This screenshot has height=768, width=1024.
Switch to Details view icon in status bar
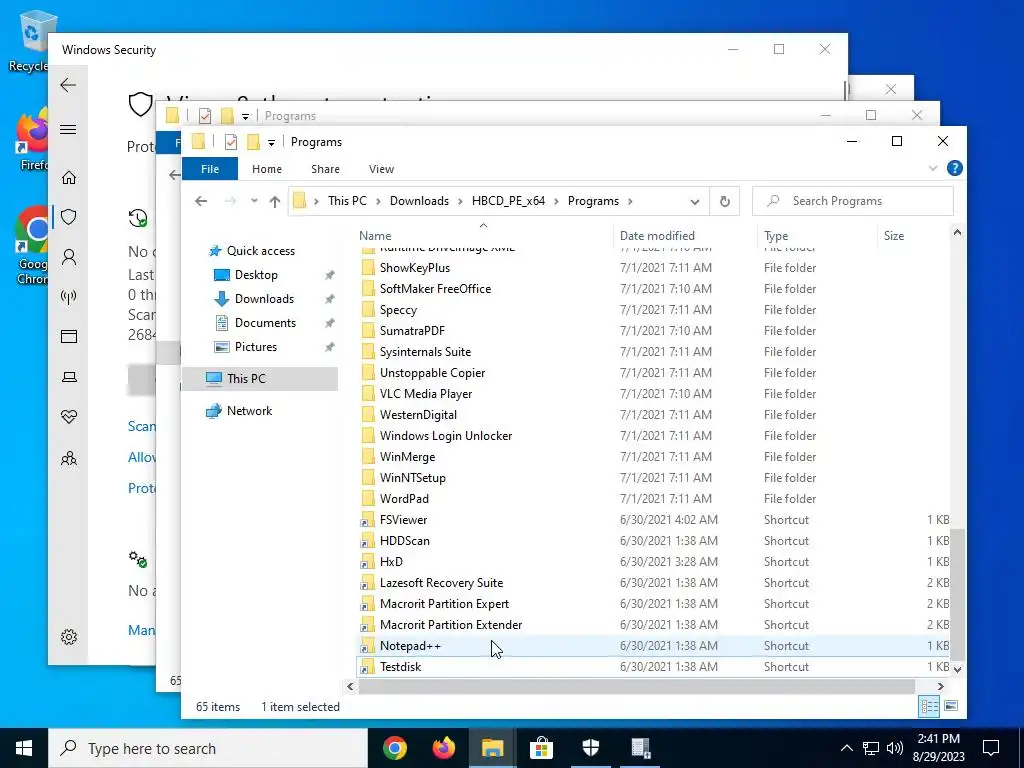[x=929, y=706]
